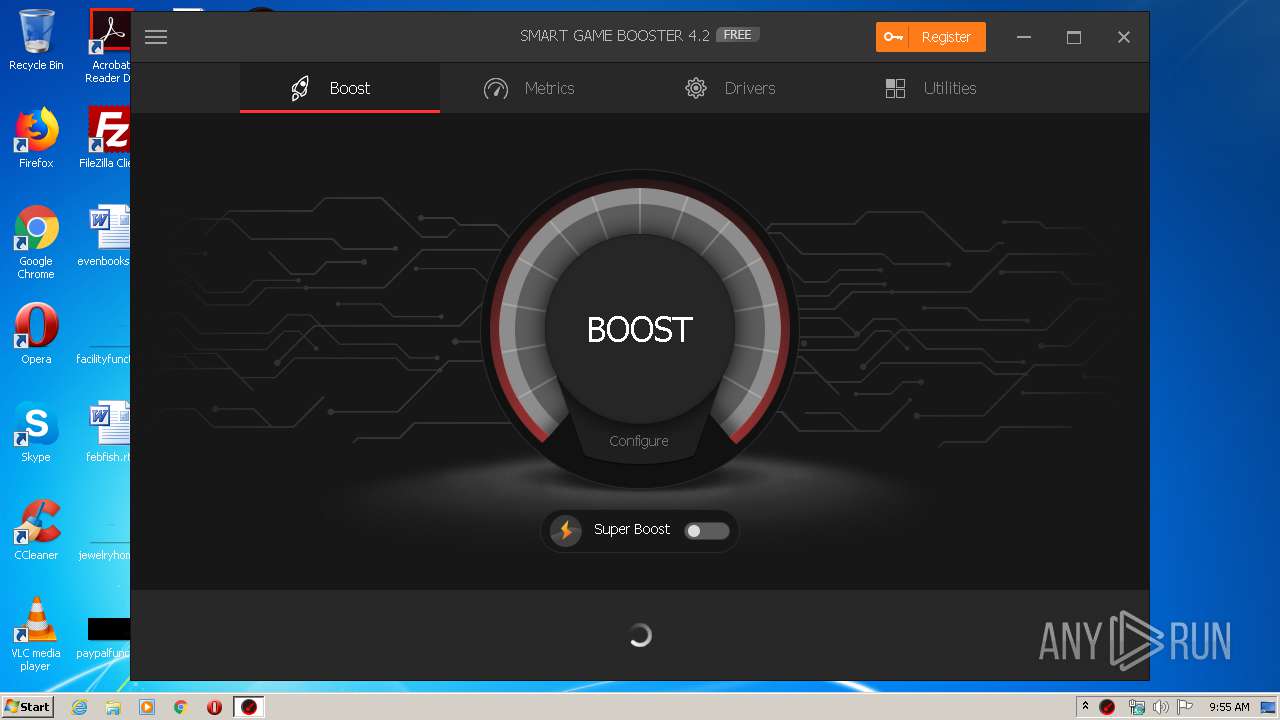Screen dimensions: 1280x720
Task: Click the key icon on Register button
Action: [893, 37]
